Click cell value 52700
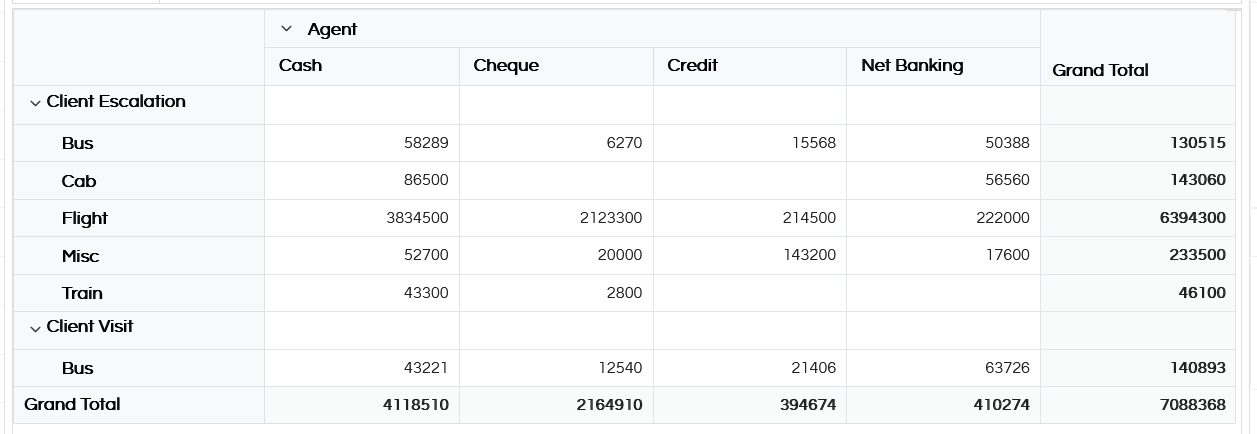The width and height of the screenshot is (1257, 434). tap(426, 256)
